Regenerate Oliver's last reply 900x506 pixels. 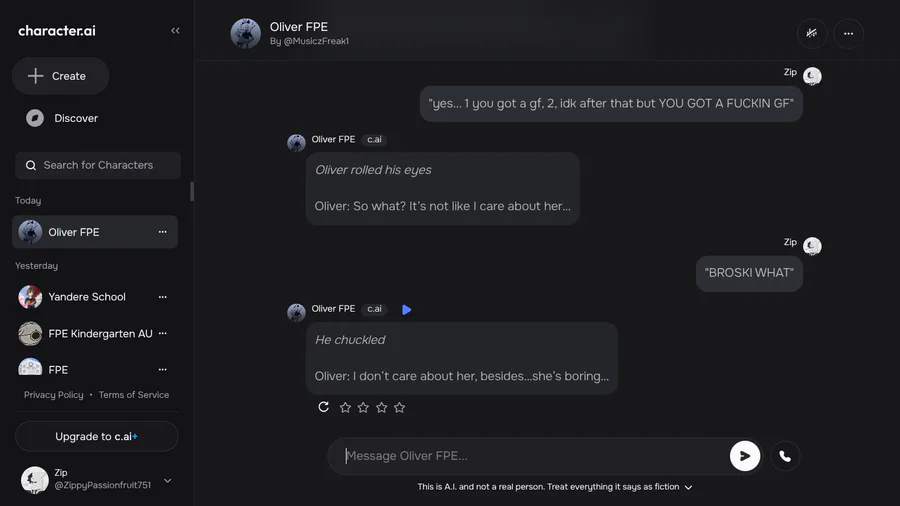pos(323,407)
